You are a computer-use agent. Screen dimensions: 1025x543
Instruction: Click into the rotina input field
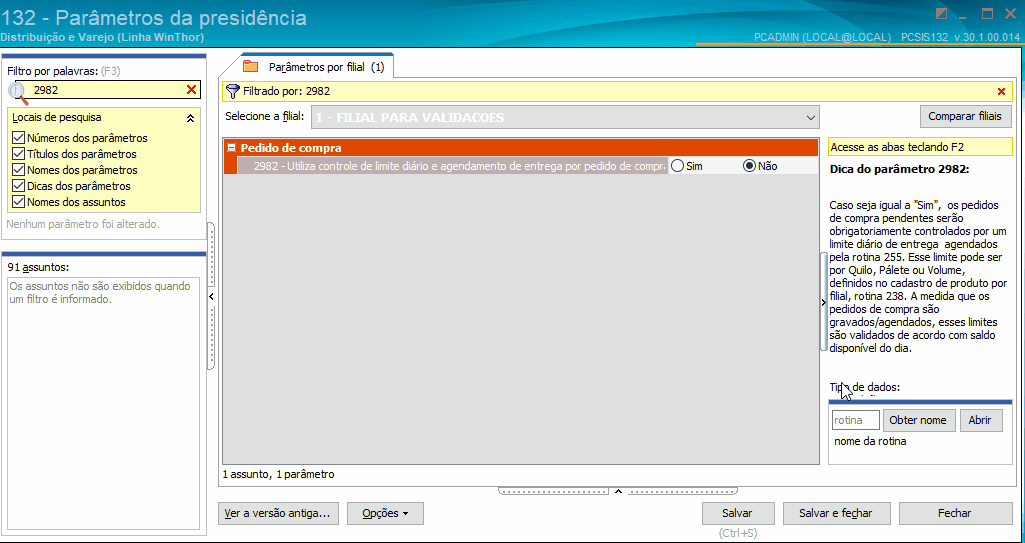tap(856, 420)
